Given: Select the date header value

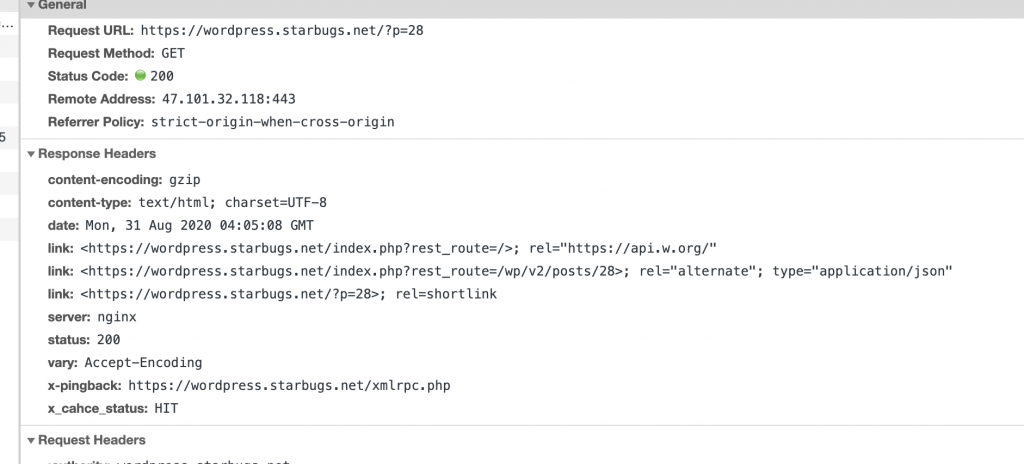Looking at the screenshot, I should (200, 225).
